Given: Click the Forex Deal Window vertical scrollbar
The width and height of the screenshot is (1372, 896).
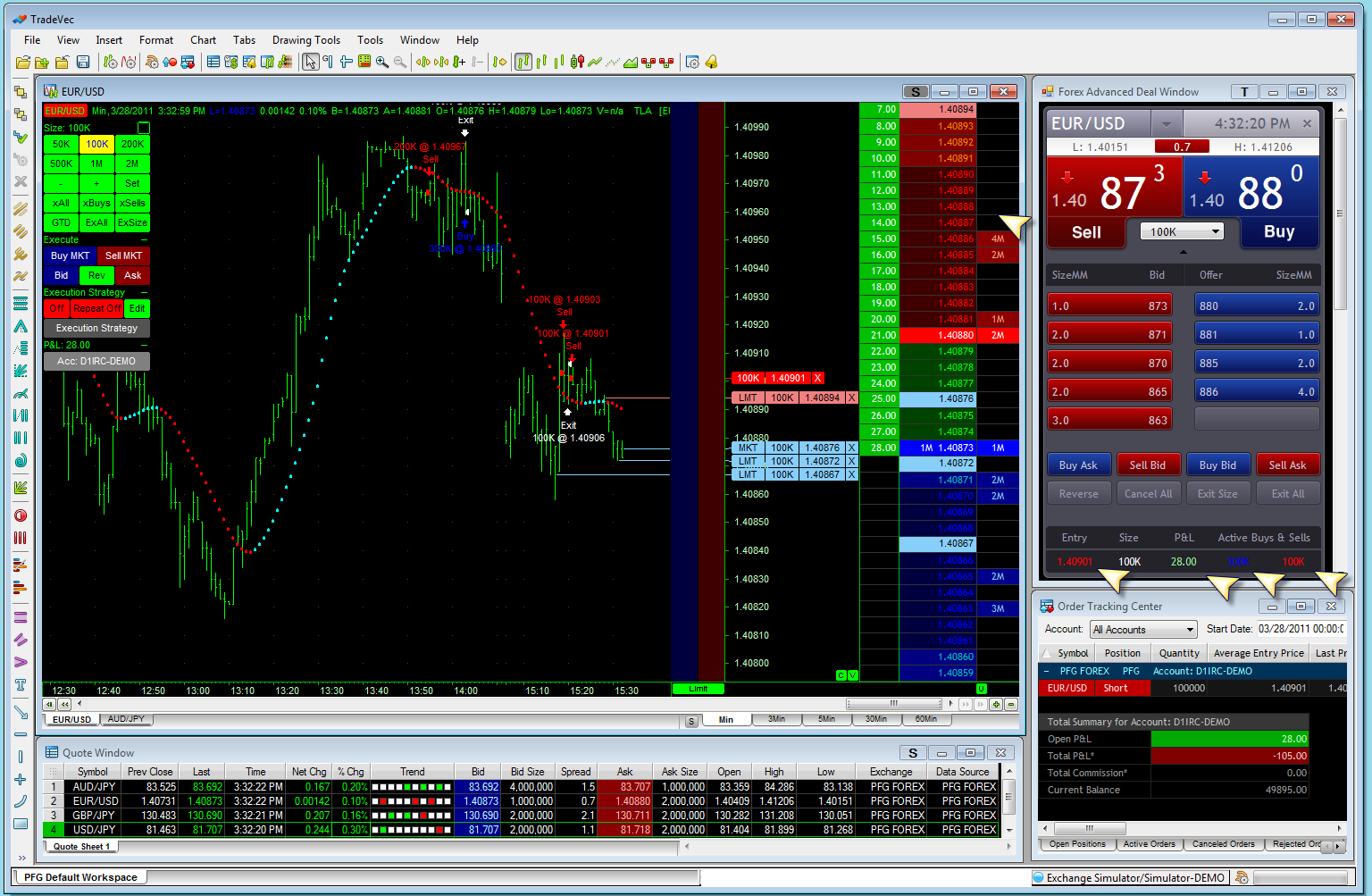Looking at the screenshot, I should click(1340, 214).
